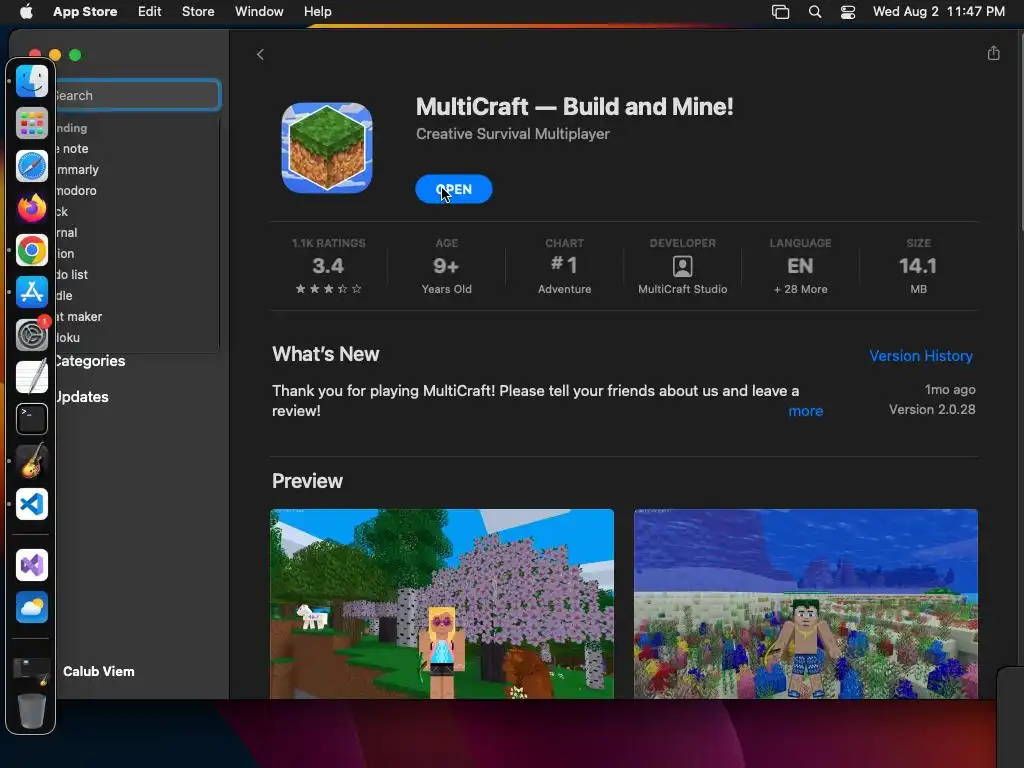
Task: Open Visual Studio Code from the dock
Action: coord(31,504)
